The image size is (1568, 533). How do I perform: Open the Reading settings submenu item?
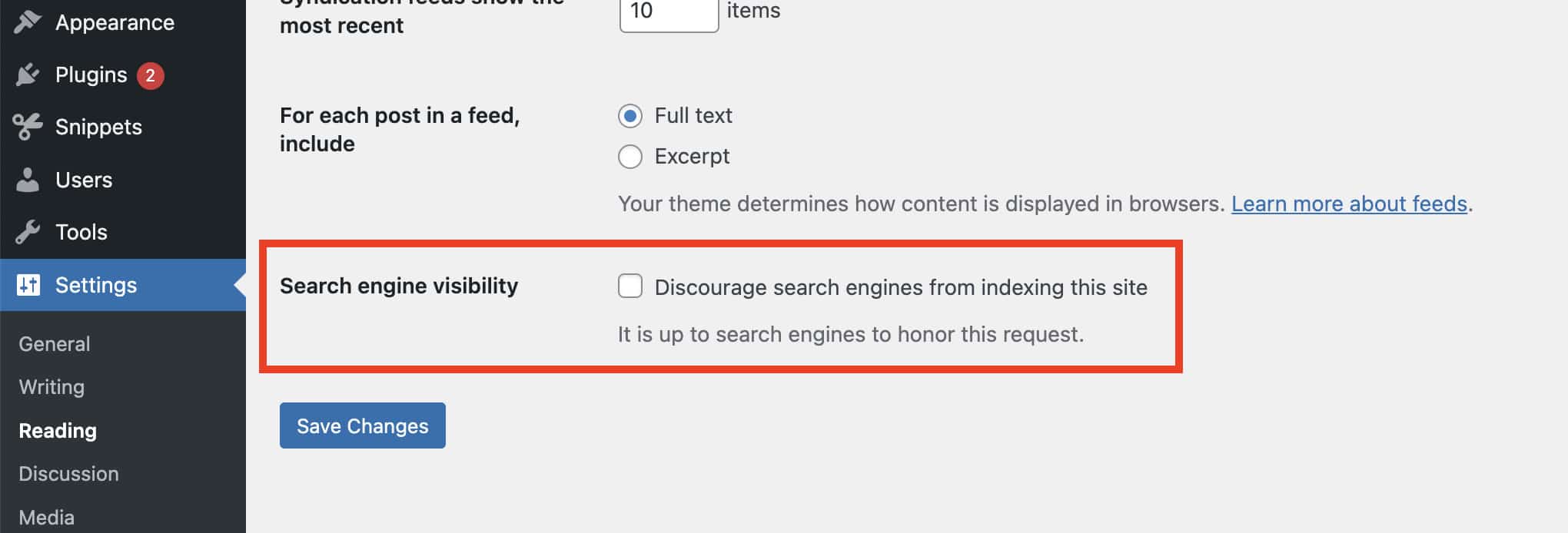[x=58, y=431]
